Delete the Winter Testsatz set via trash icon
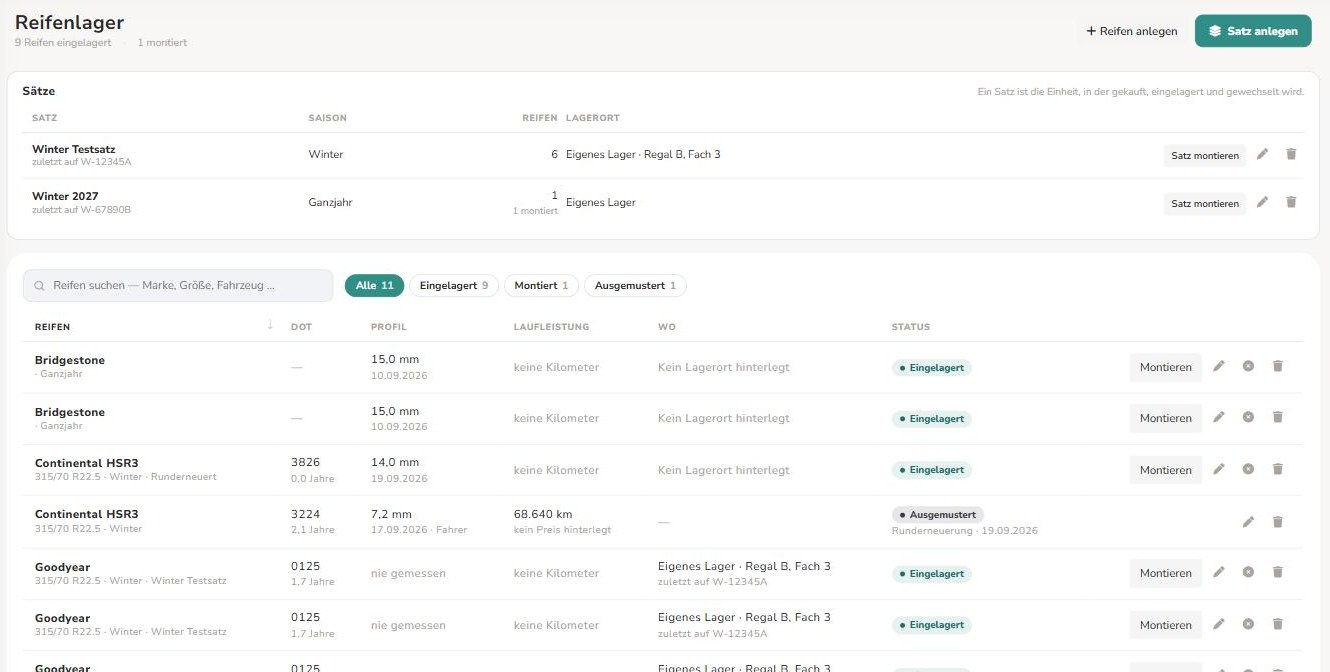This screenshot has height=672, width=1330. (1291, 154)
